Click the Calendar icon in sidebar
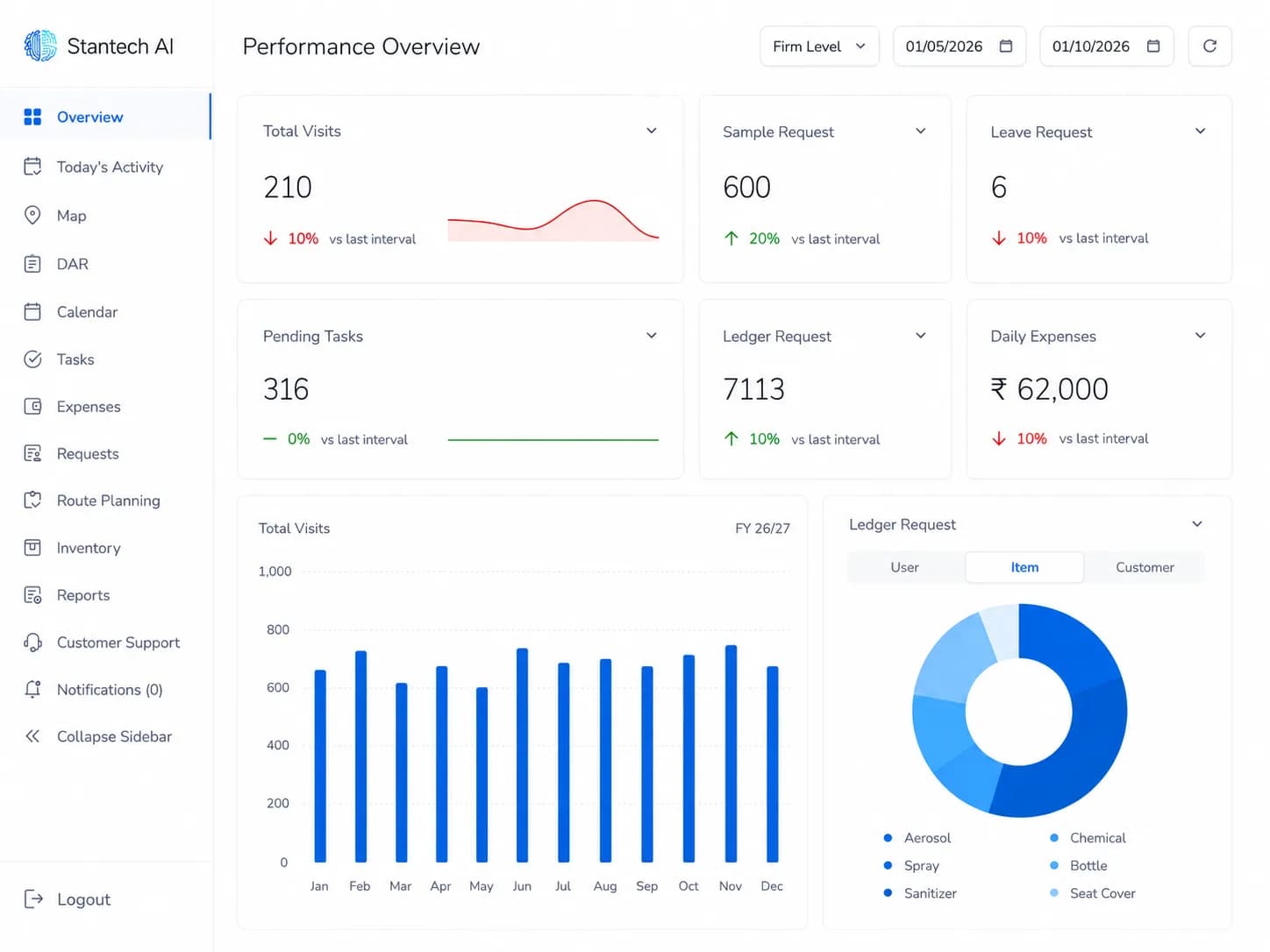The image size is (1270, 952). (32, 311)
